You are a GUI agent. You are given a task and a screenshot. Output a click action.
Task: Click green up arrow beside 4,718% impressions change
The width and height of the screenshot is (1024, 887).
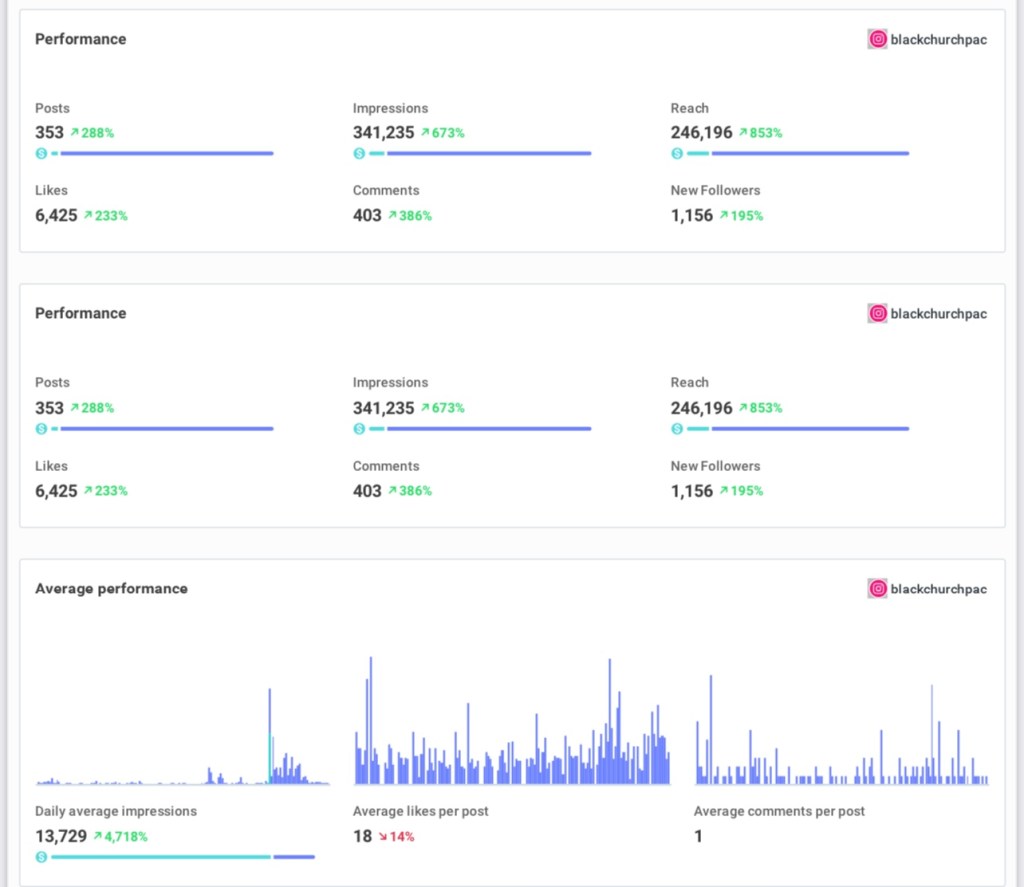tap(97, 836)
